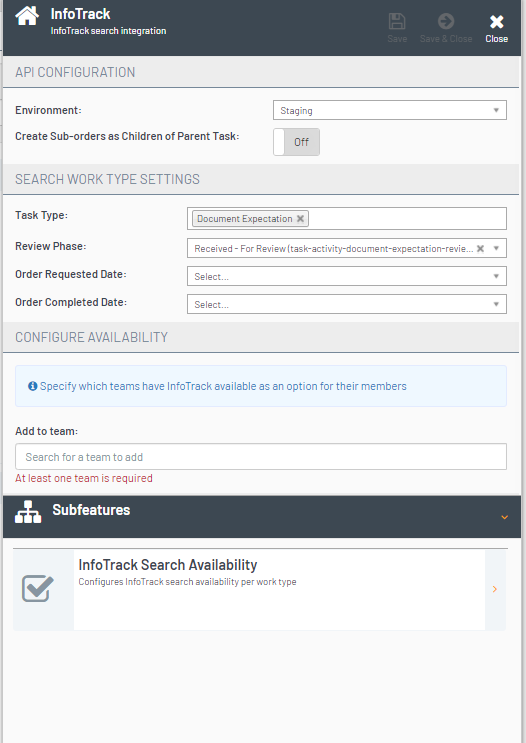Click the Save & Close arrow icon
Screen dimensions: 526x743
click(445, 21)
